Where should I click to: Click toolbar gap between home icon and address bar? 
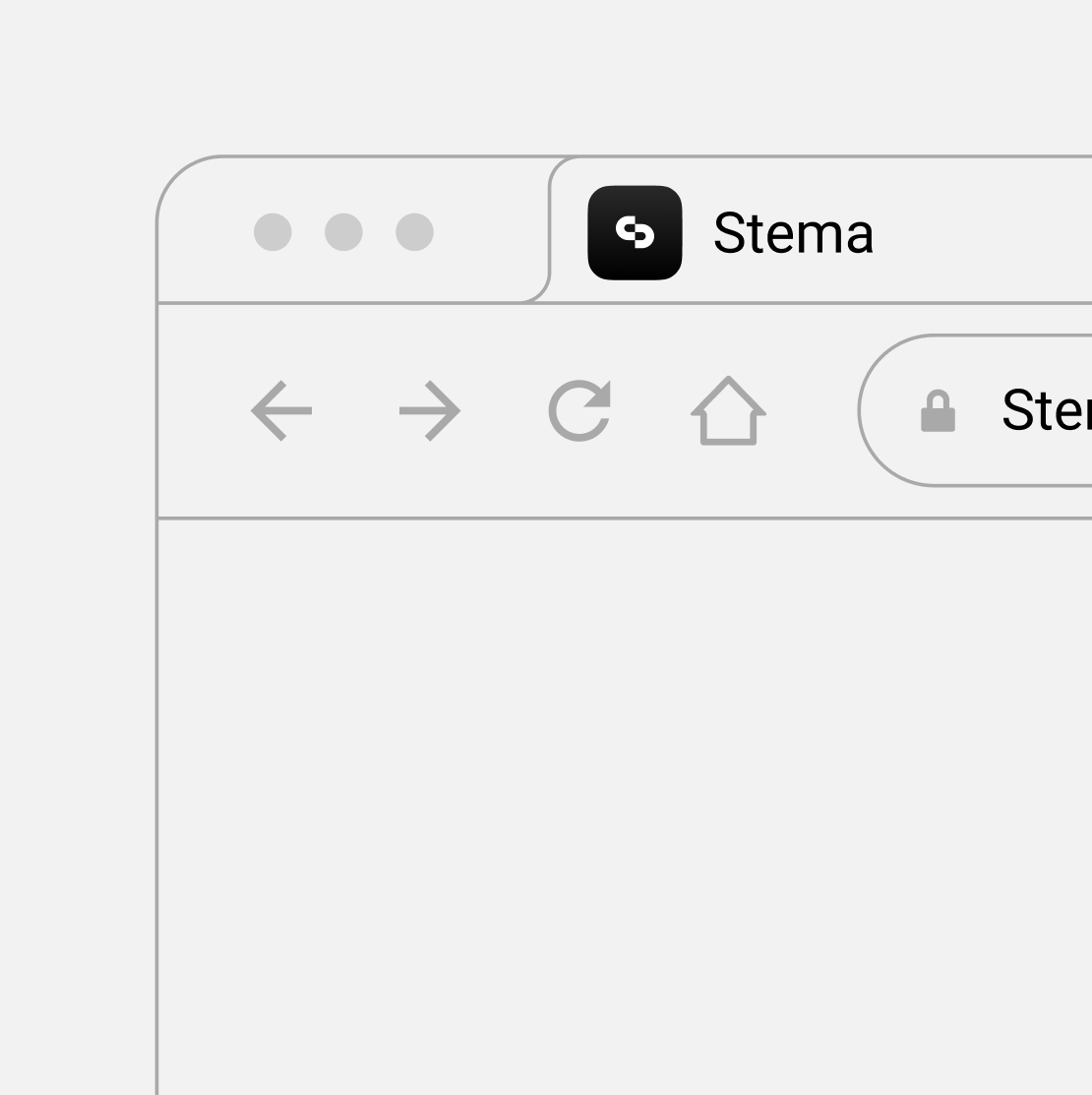coord(812,410)
